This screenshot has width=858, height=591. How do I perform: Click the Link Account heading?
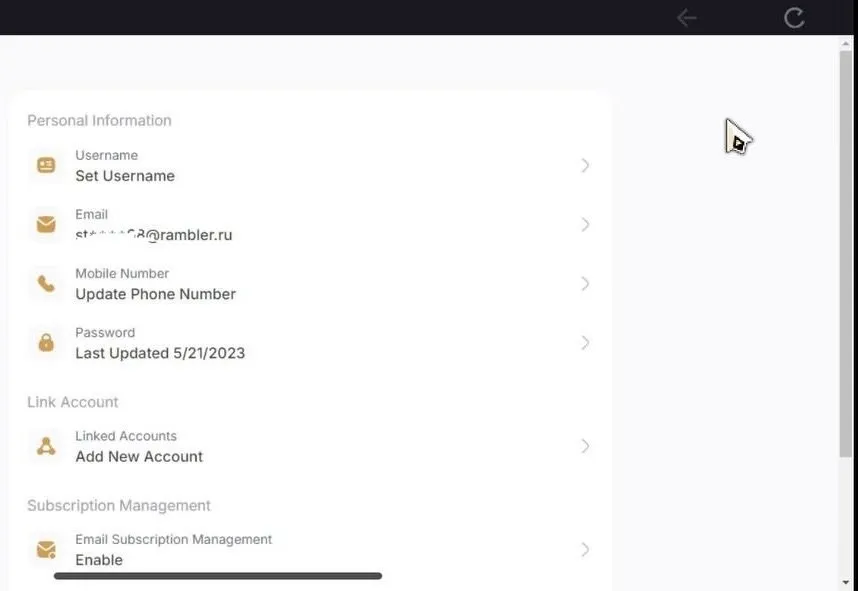click(73, 402)
